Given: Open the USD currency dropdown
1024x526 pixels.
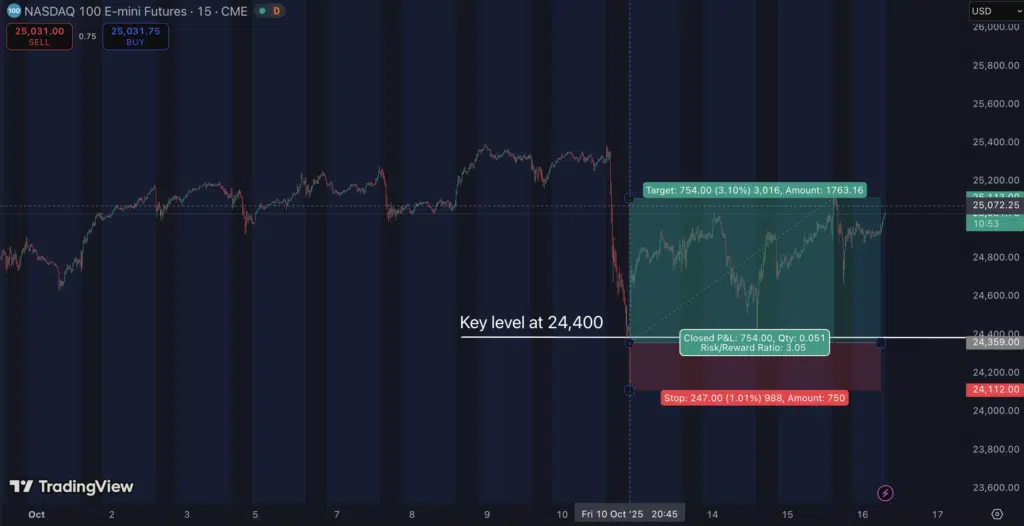Looking at the screenshot, I should coord(993,11).
